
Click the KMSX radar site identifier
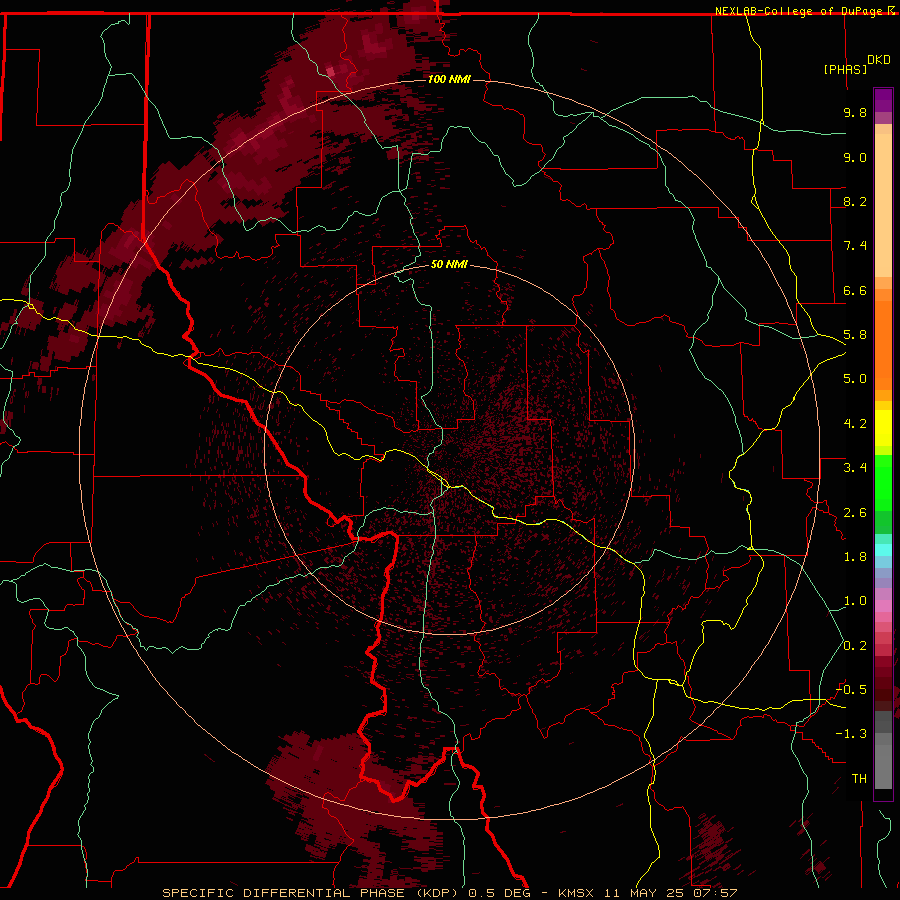[576, 893]
